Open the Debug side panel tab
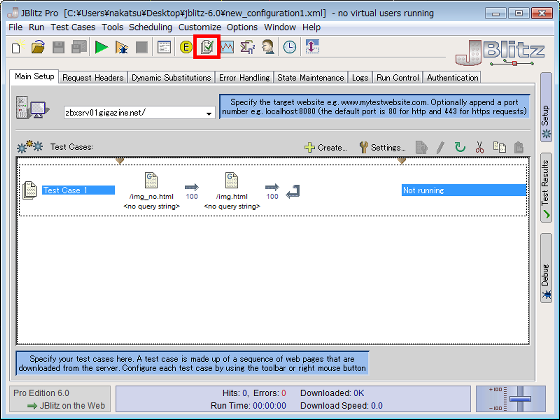 pos(546,268)
